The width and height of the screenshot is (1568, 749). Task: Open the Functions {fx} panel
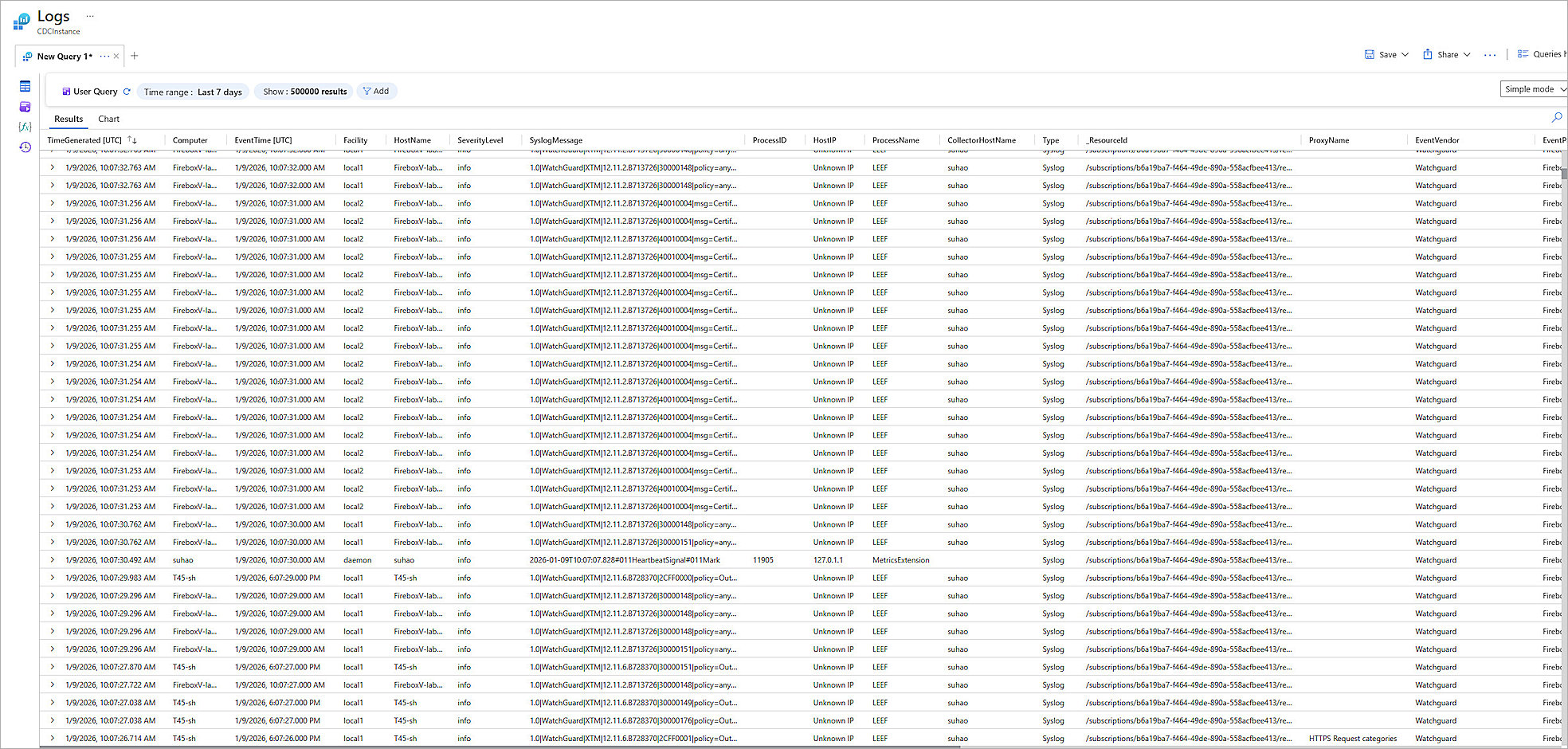[25, 126]
